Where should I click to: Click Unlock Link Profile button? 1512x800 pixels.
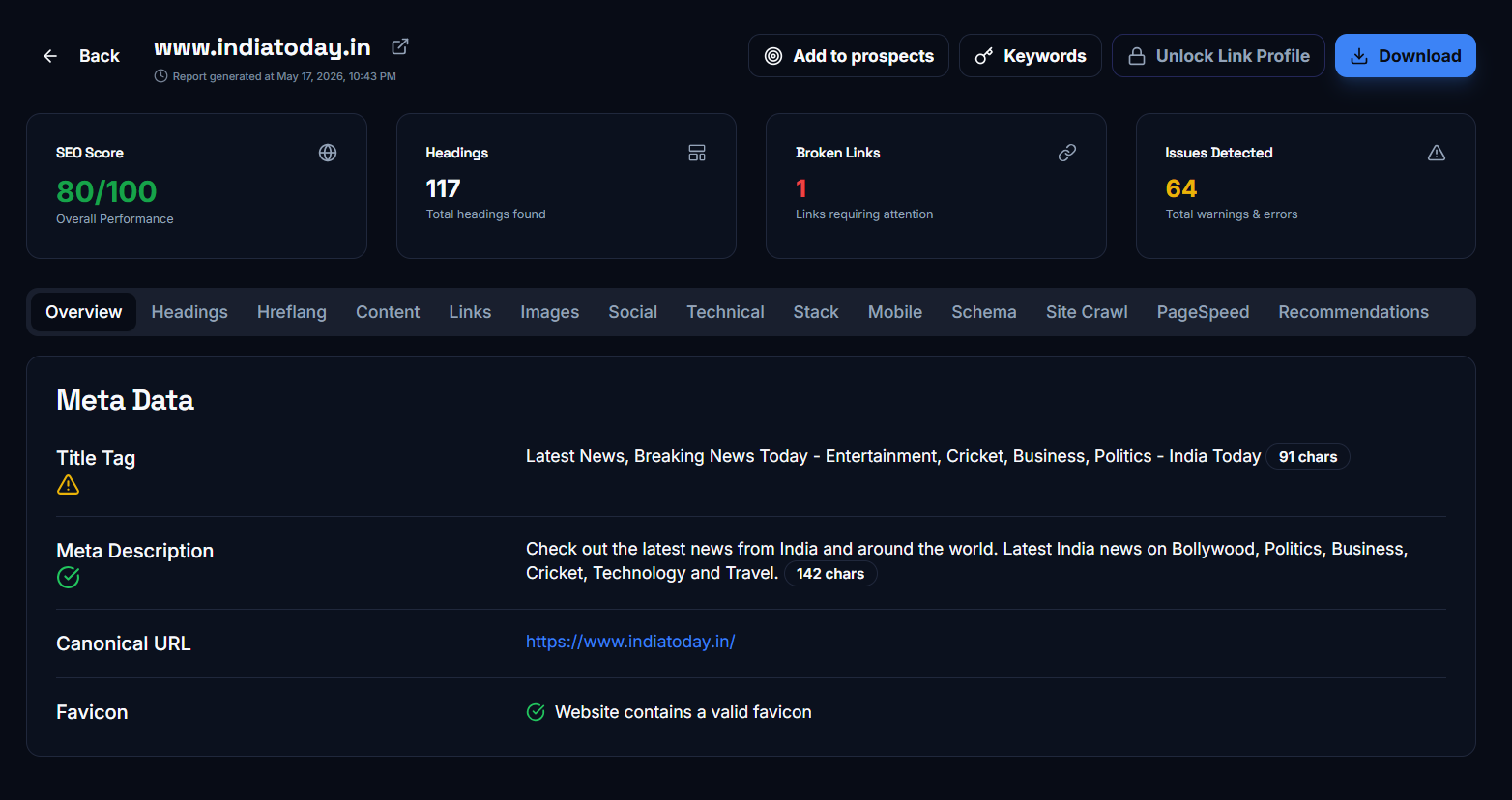pos(1218,56)
